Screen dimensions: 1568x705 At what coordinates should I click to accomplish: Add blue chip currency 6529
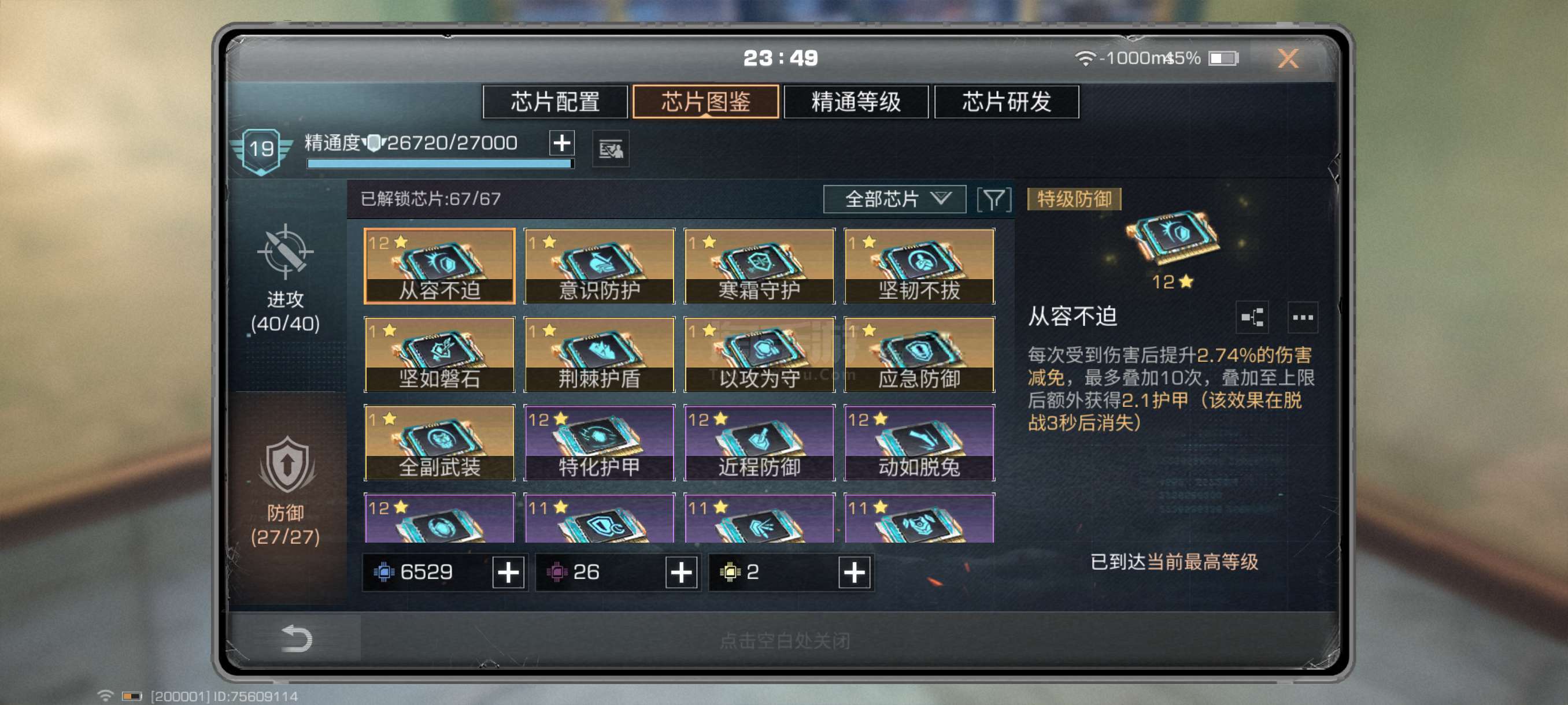(x=508, y=573)
